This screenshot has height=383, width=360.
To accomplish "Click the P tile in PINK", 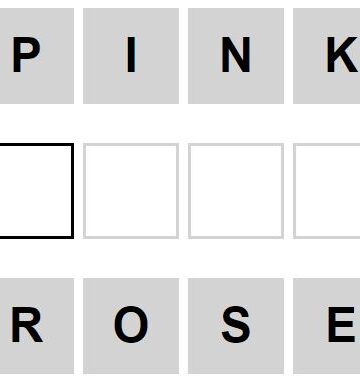I will pyautogui.click(x=37, y=56).
